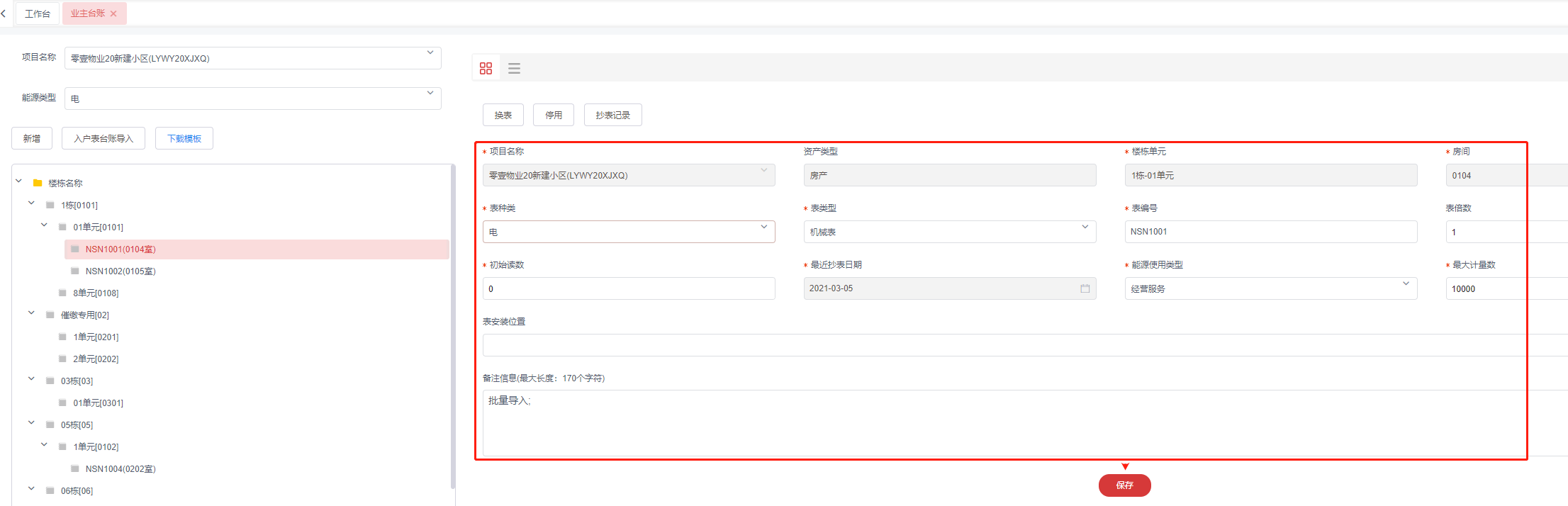Click folder icon of 催缴专用[02]
This screenshot has width=1568, height=506.
click(50, 315)
